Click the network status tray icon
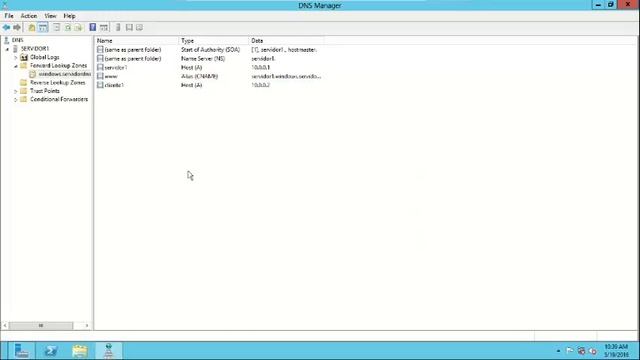The image size is (640, 360). click(581, 351)
